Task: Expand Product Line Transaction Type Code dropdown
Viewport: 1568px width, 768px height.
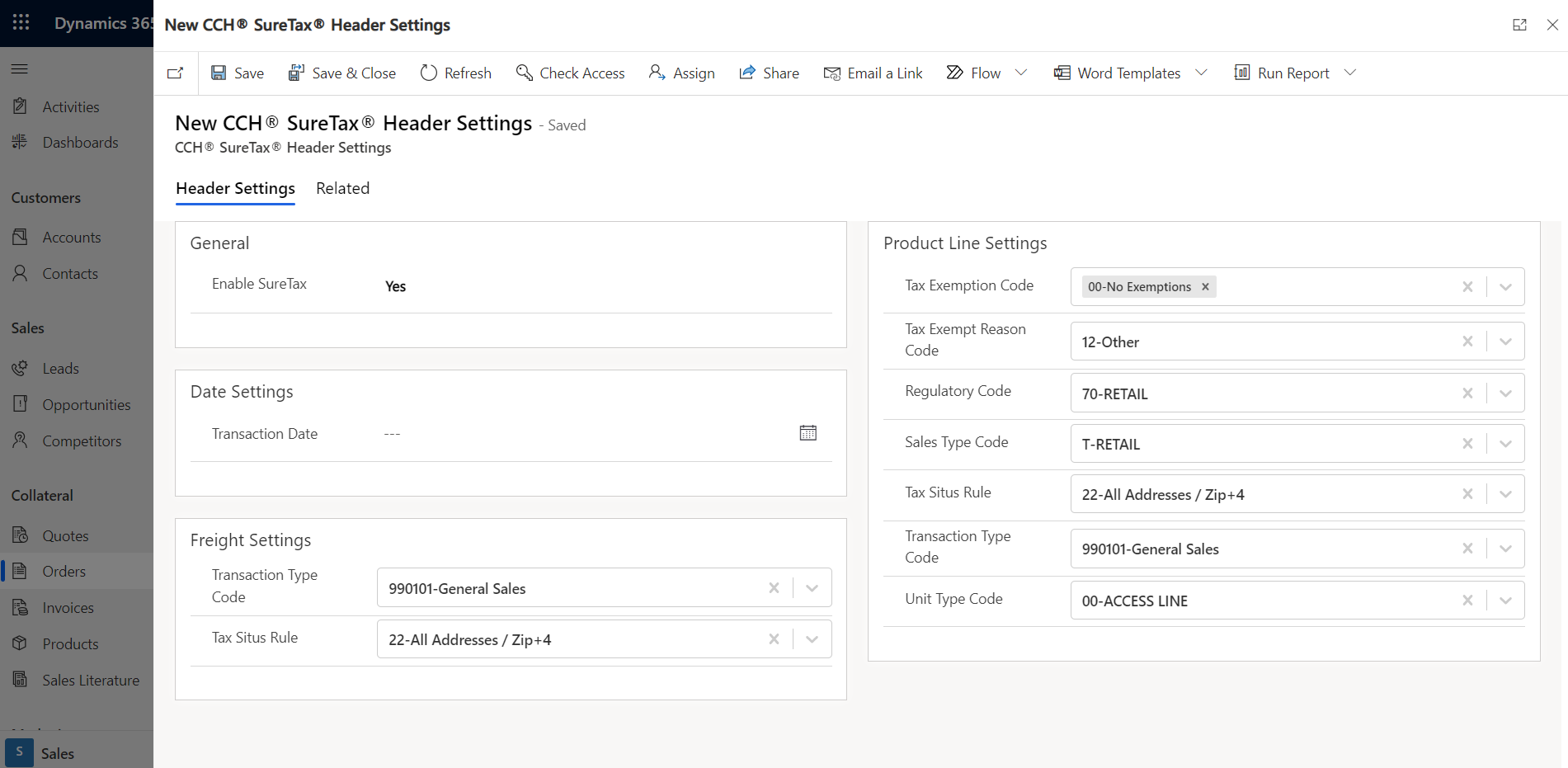Action: coord(1505,549)
